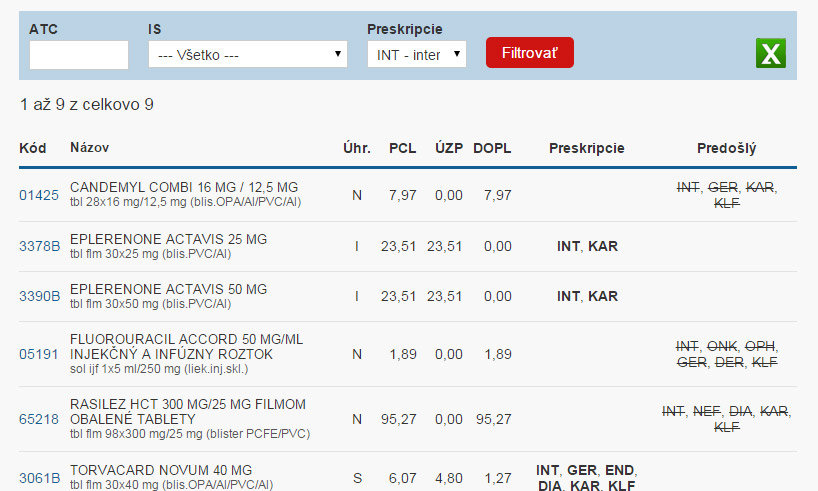This screenshot has width=818, height=491.
Task: Open drug code 05191 link
Action: [x=39, y=354]
